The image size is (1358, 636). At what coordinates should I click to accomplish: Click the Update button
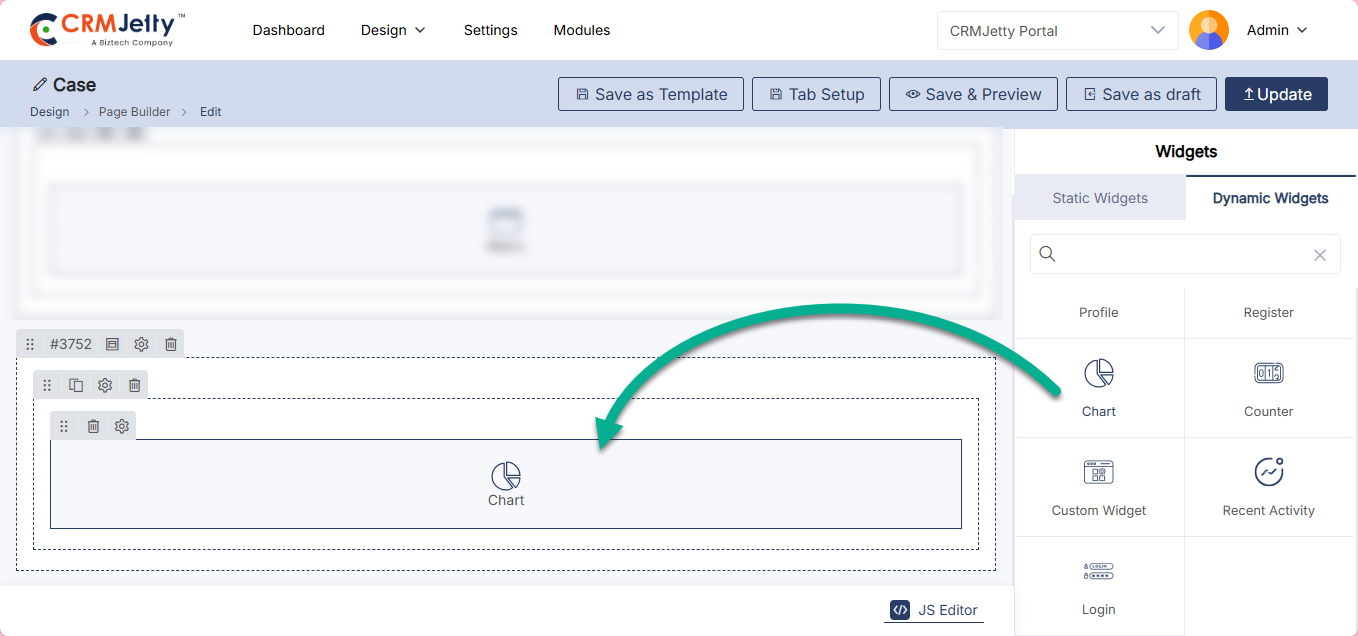1276,94
